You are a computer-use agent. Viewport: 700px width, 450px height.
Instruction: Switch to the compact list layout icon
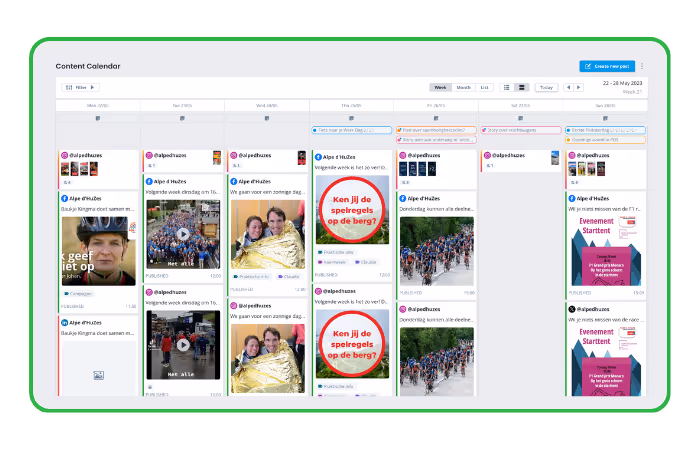click(507, 88)
